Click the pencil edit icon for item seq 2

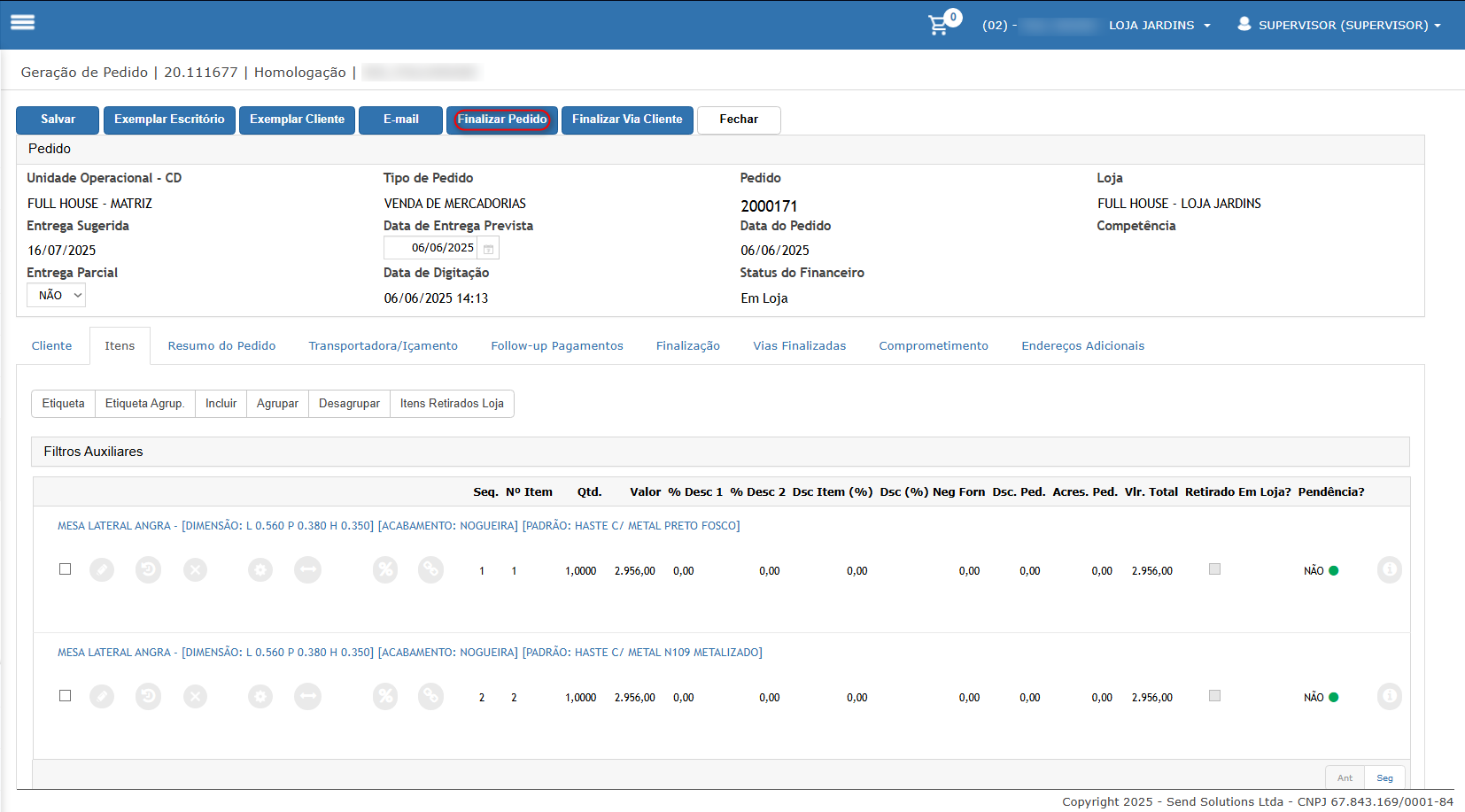pyautogui.click(x=102, y=696)
